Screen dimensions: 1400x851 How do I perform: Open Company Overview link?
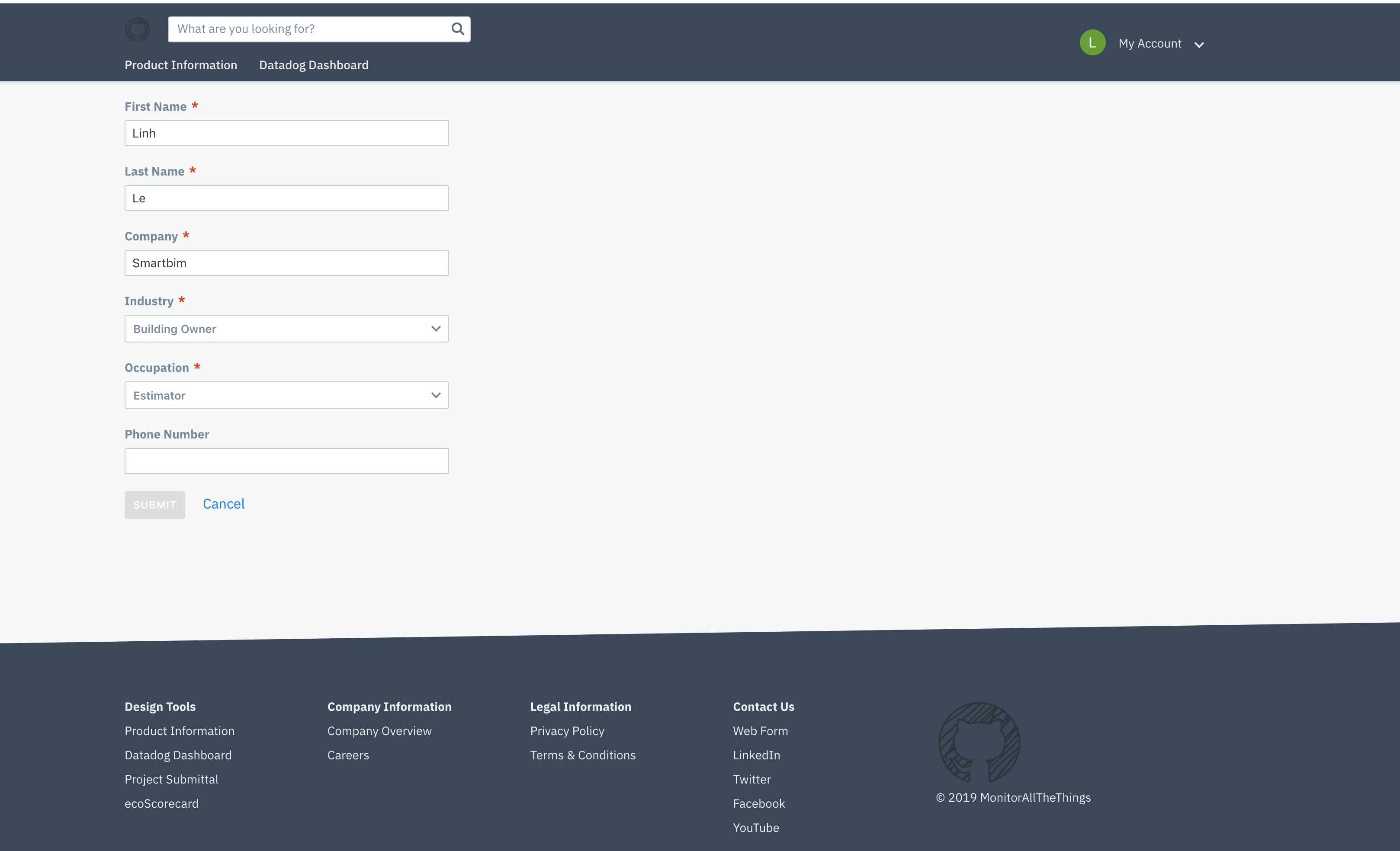tap(379, 731)
